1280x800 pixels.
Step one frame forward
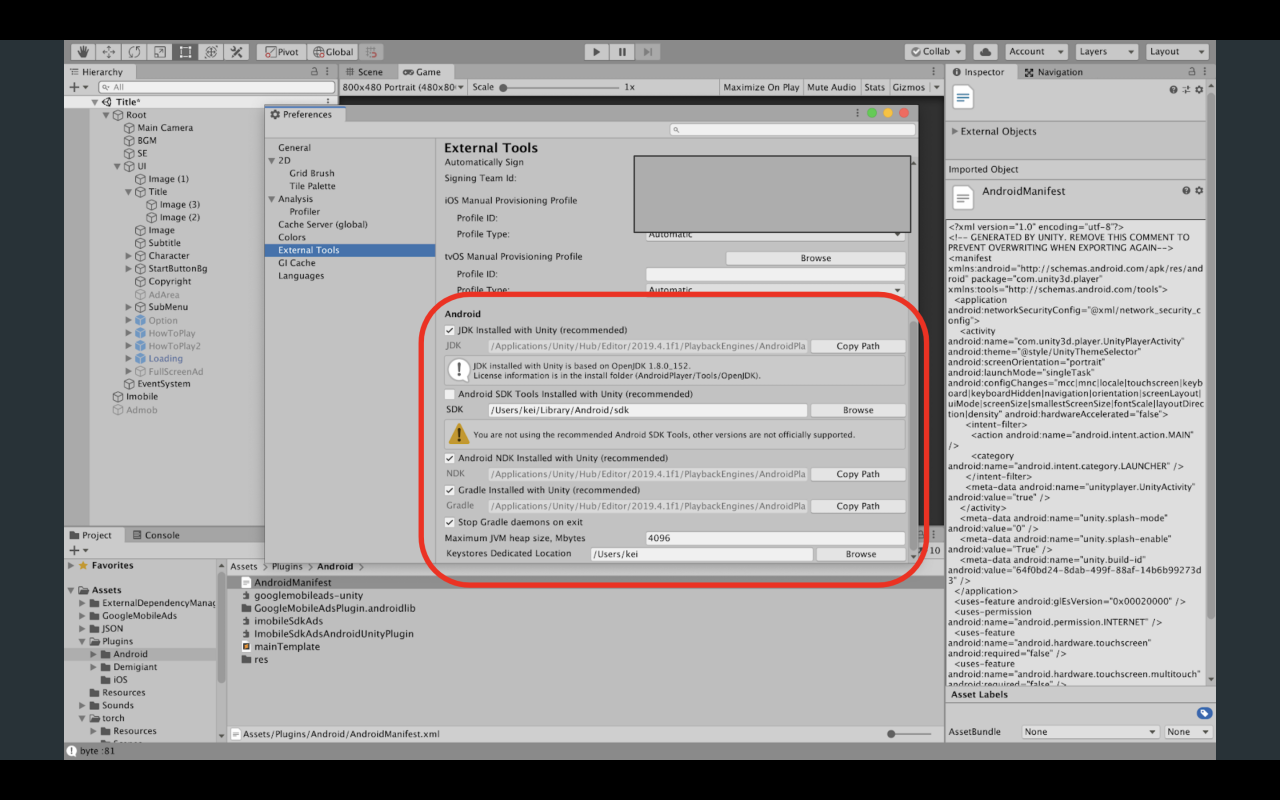tap(648, 52)
